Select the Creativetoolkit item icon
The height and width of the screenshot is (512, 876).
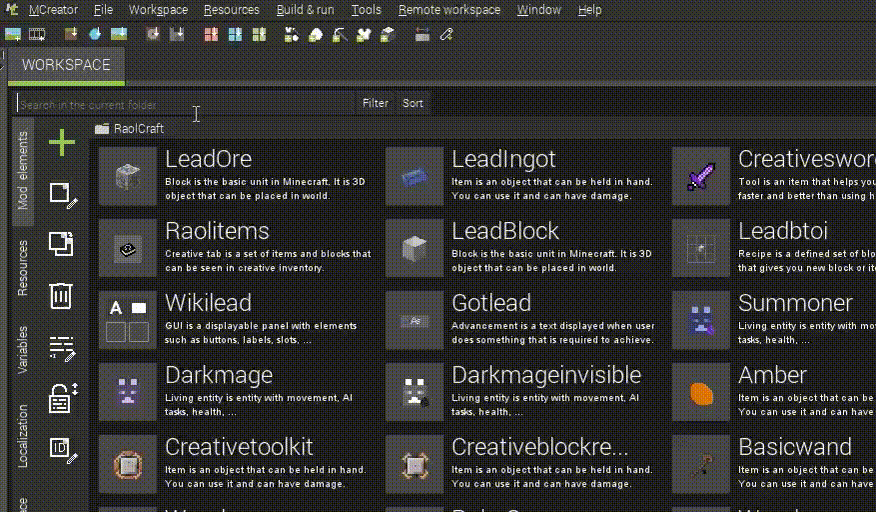128,464
